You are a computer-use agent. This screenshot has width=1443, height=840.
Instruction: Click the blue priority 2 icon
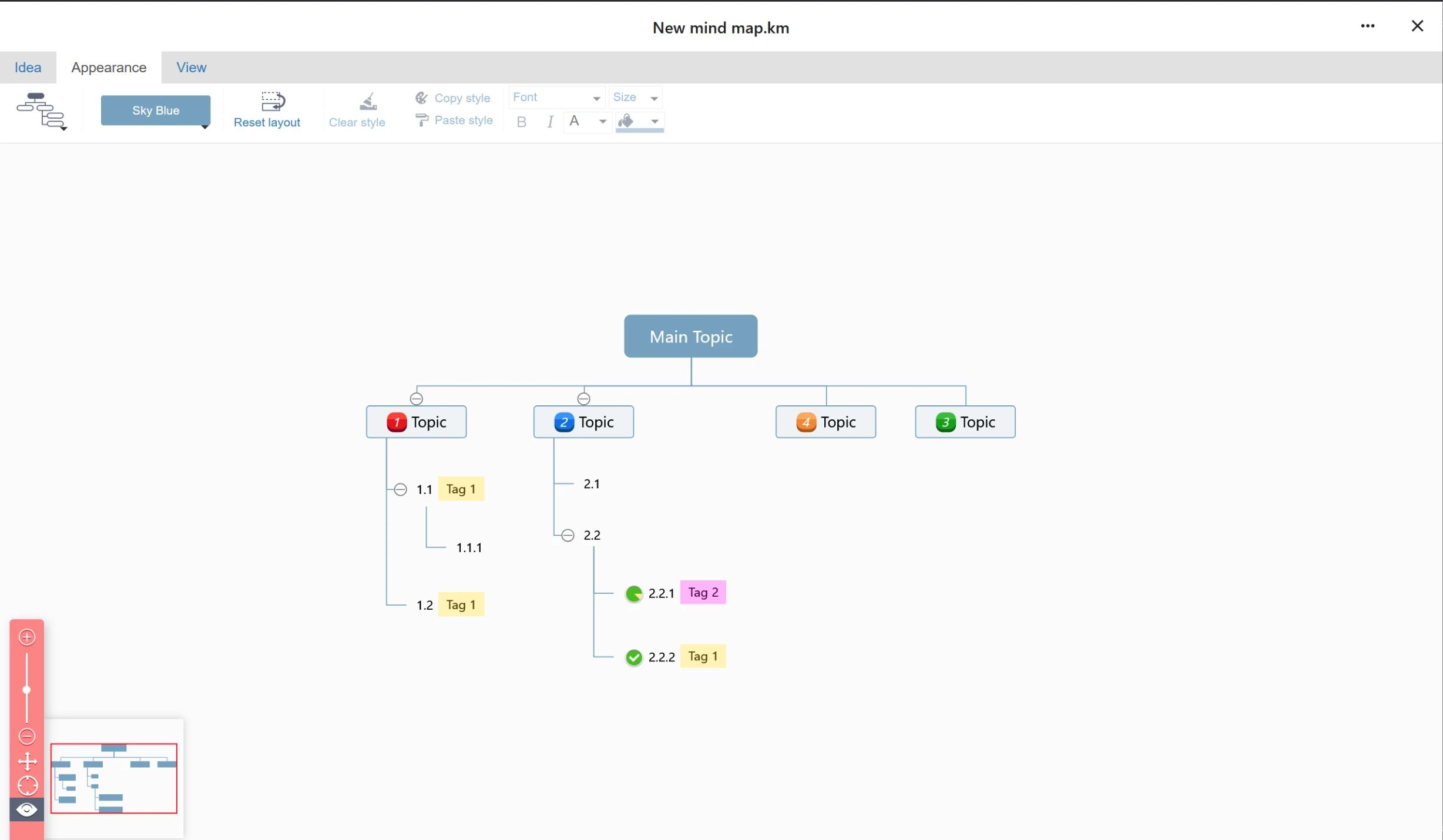pyautogui.click(x=564, y=422)
